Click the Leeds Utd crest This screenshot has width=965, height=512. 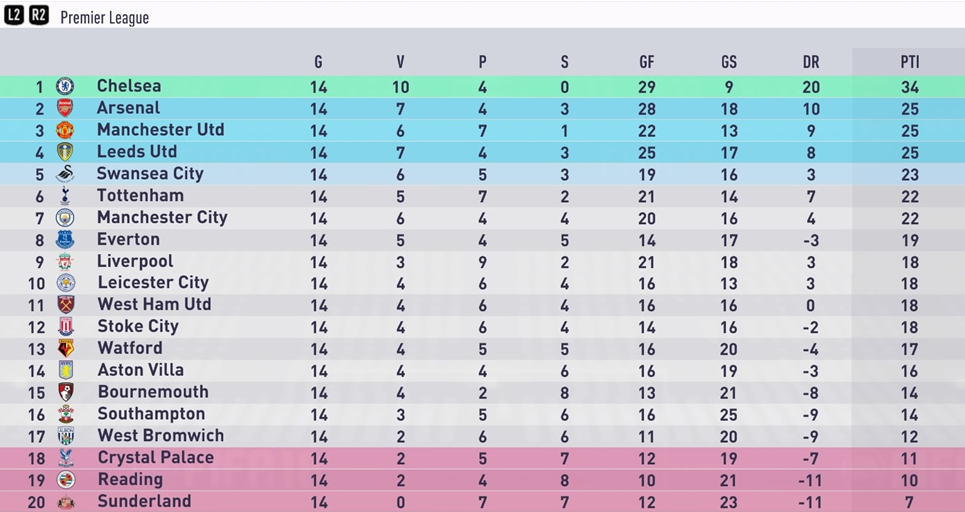click(65, 152)
